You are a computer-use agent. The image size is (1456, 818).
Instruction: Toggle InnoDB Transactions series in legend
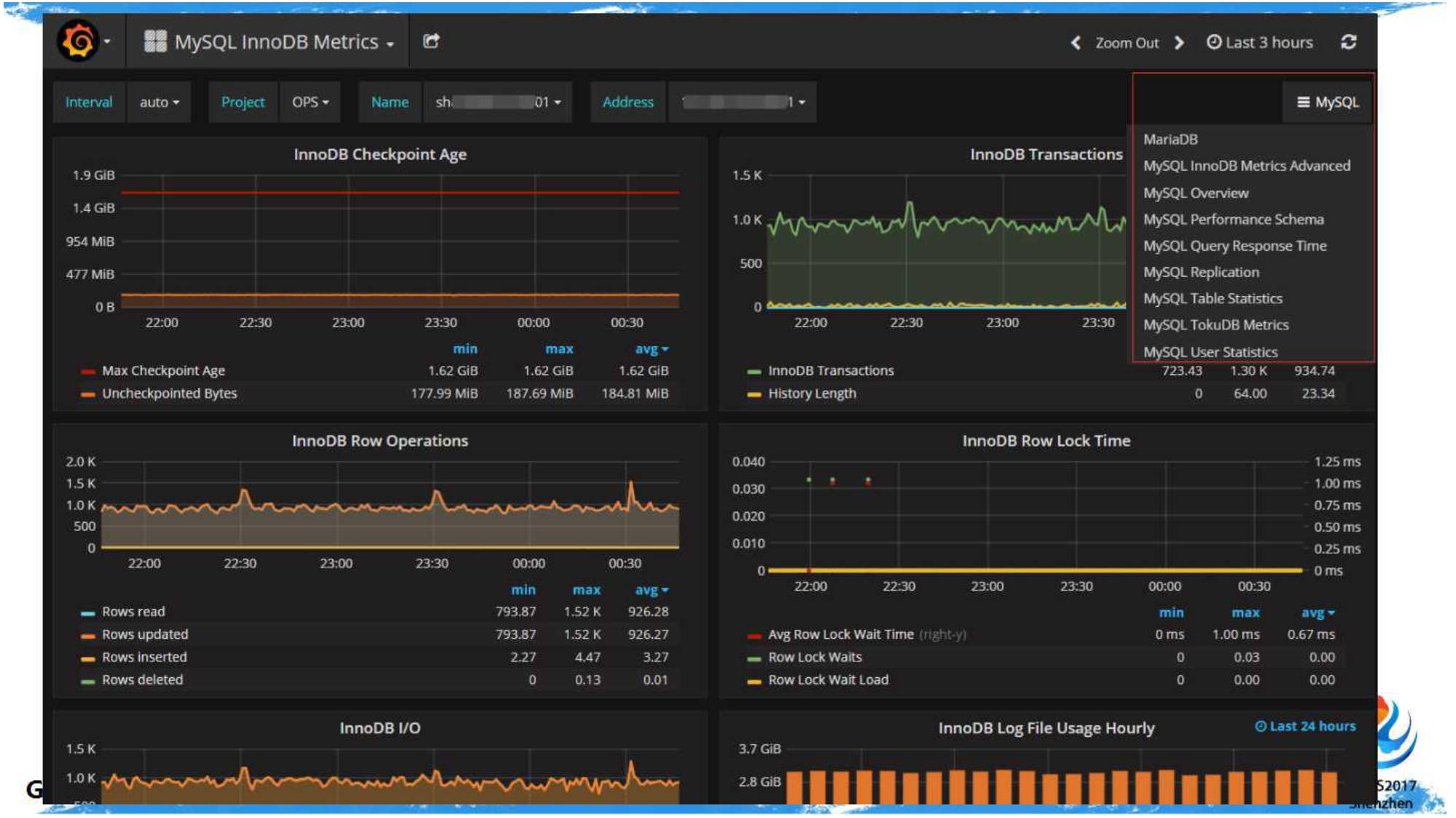point(831,371)
